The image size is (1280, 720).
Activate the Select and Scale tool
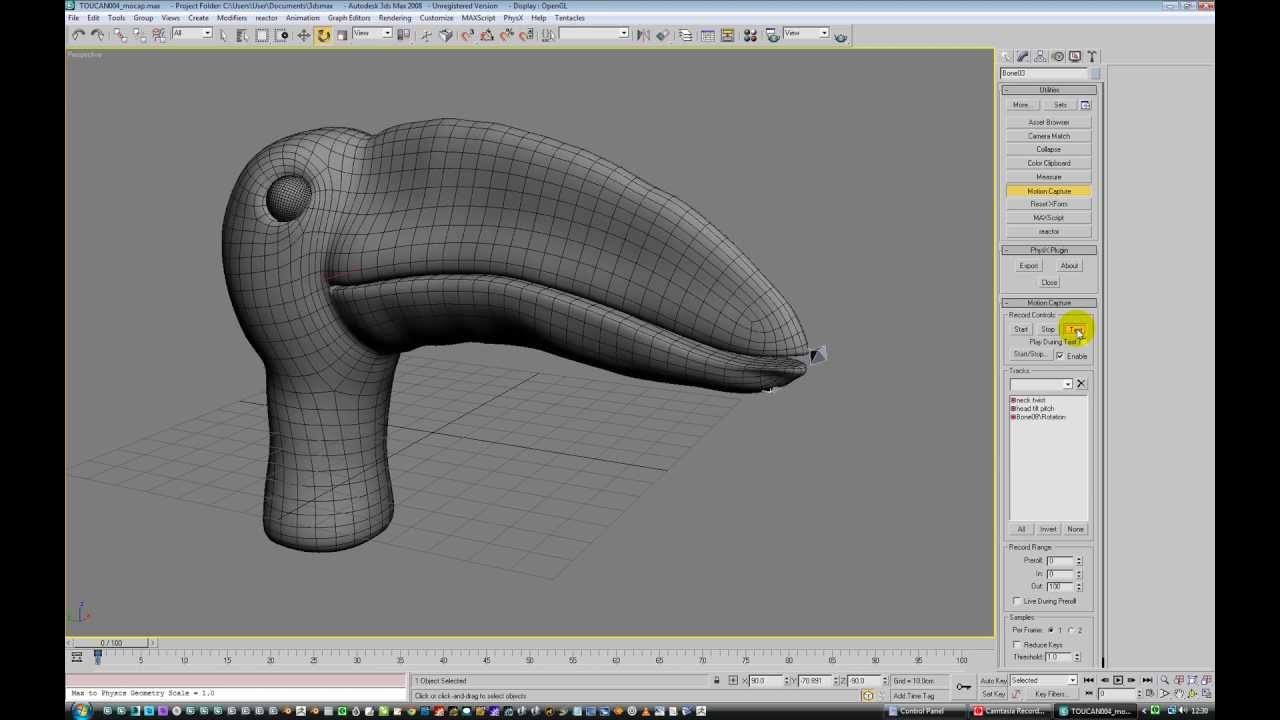pos(342,35)
